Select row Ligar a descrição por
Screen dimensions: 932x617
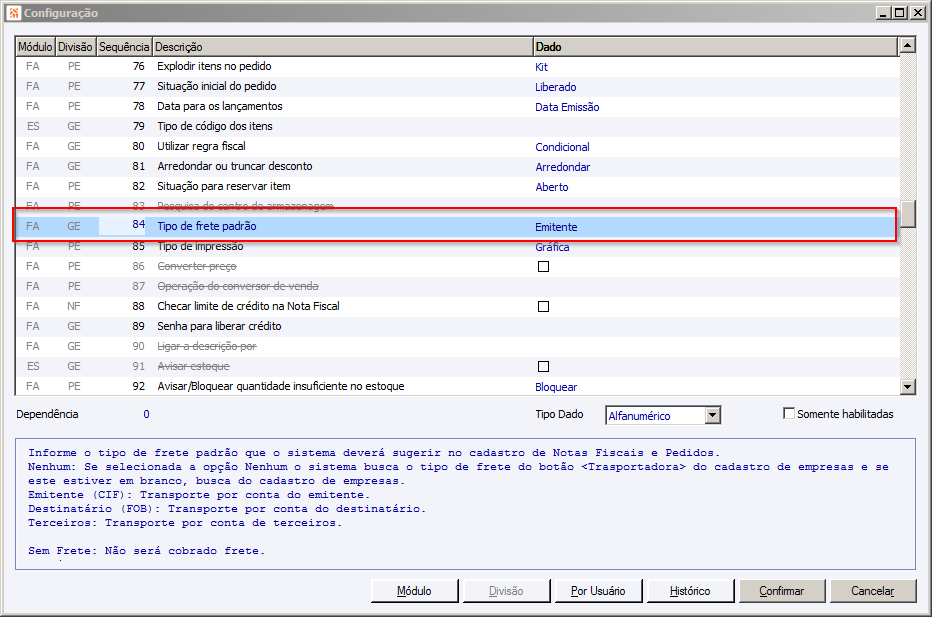456,346
